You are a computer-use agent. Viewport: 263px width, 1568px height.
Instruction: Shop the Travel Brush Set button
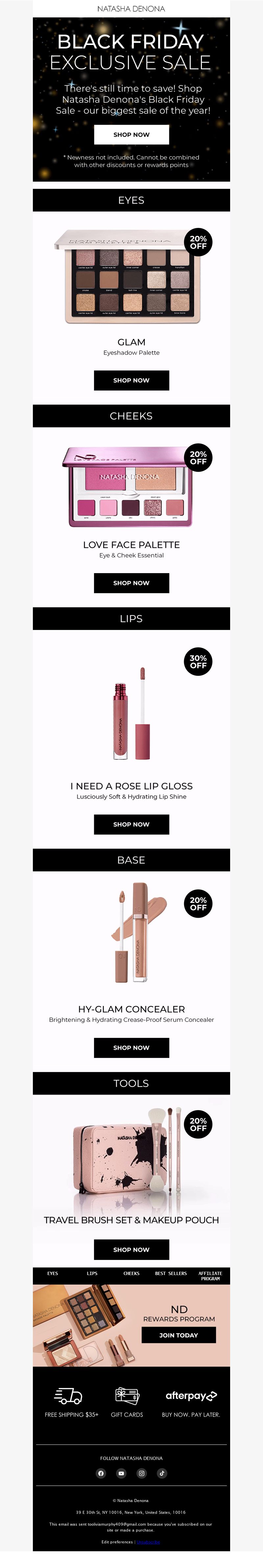coord(131,1250)
